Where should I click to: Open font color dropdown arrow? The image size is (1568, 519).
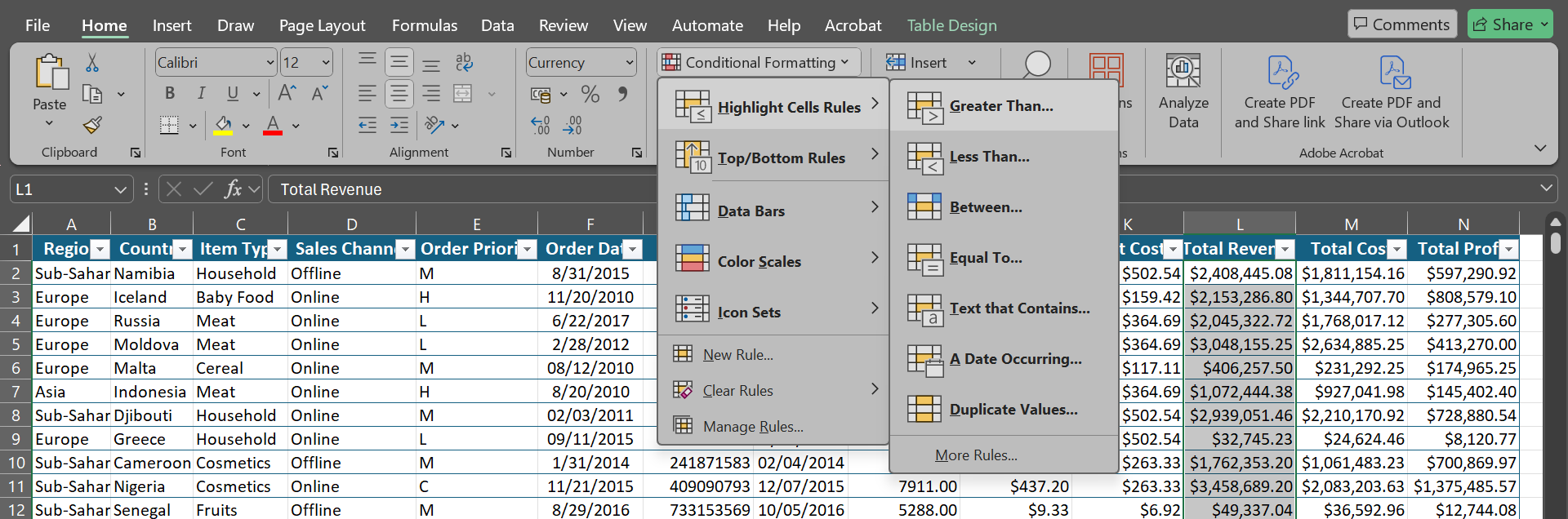click(296, 126)
